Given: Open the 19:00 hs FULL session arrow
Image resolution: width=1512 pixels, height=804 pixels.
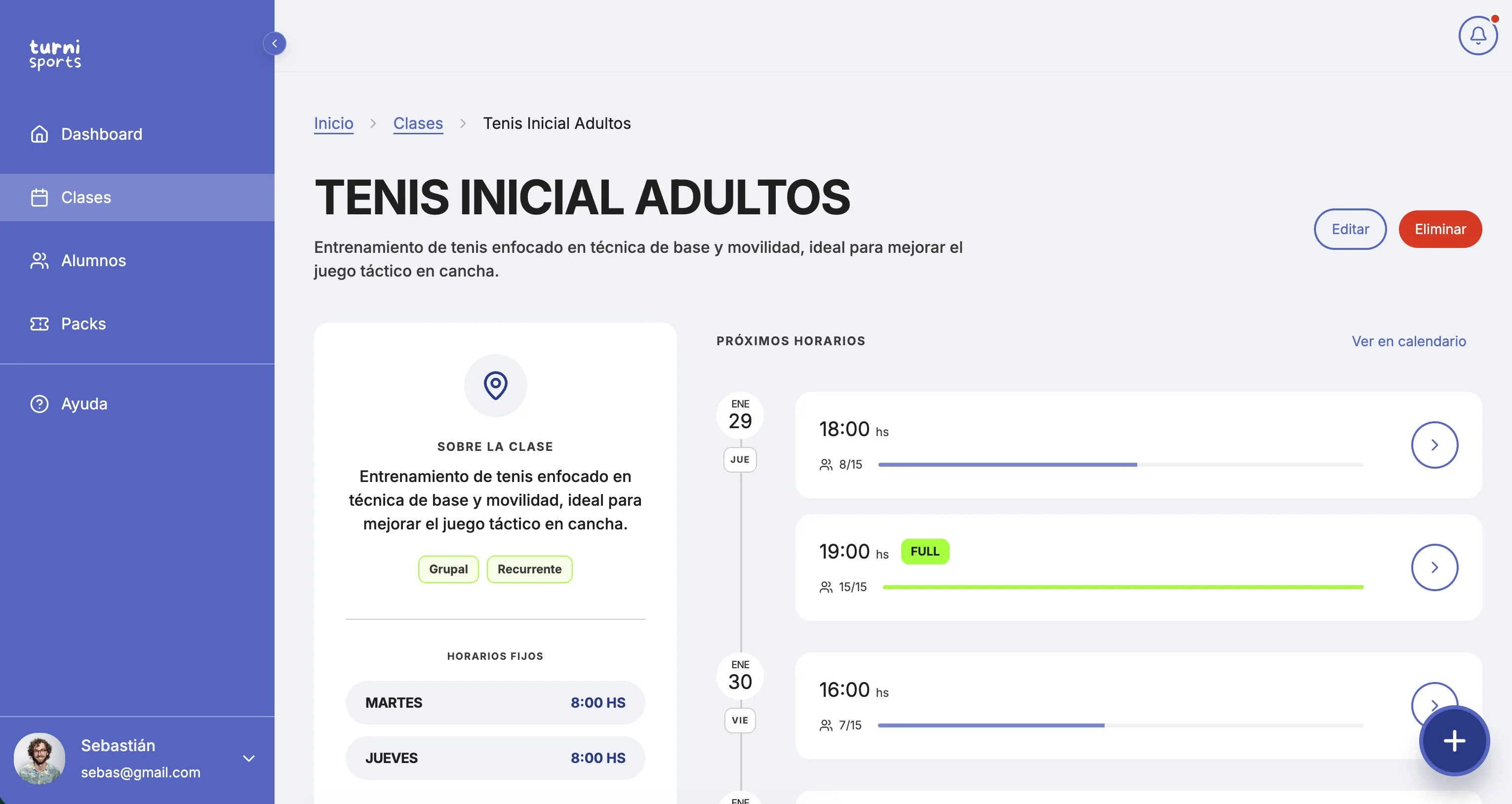Looking at the screenshot, I should 1434,567.
